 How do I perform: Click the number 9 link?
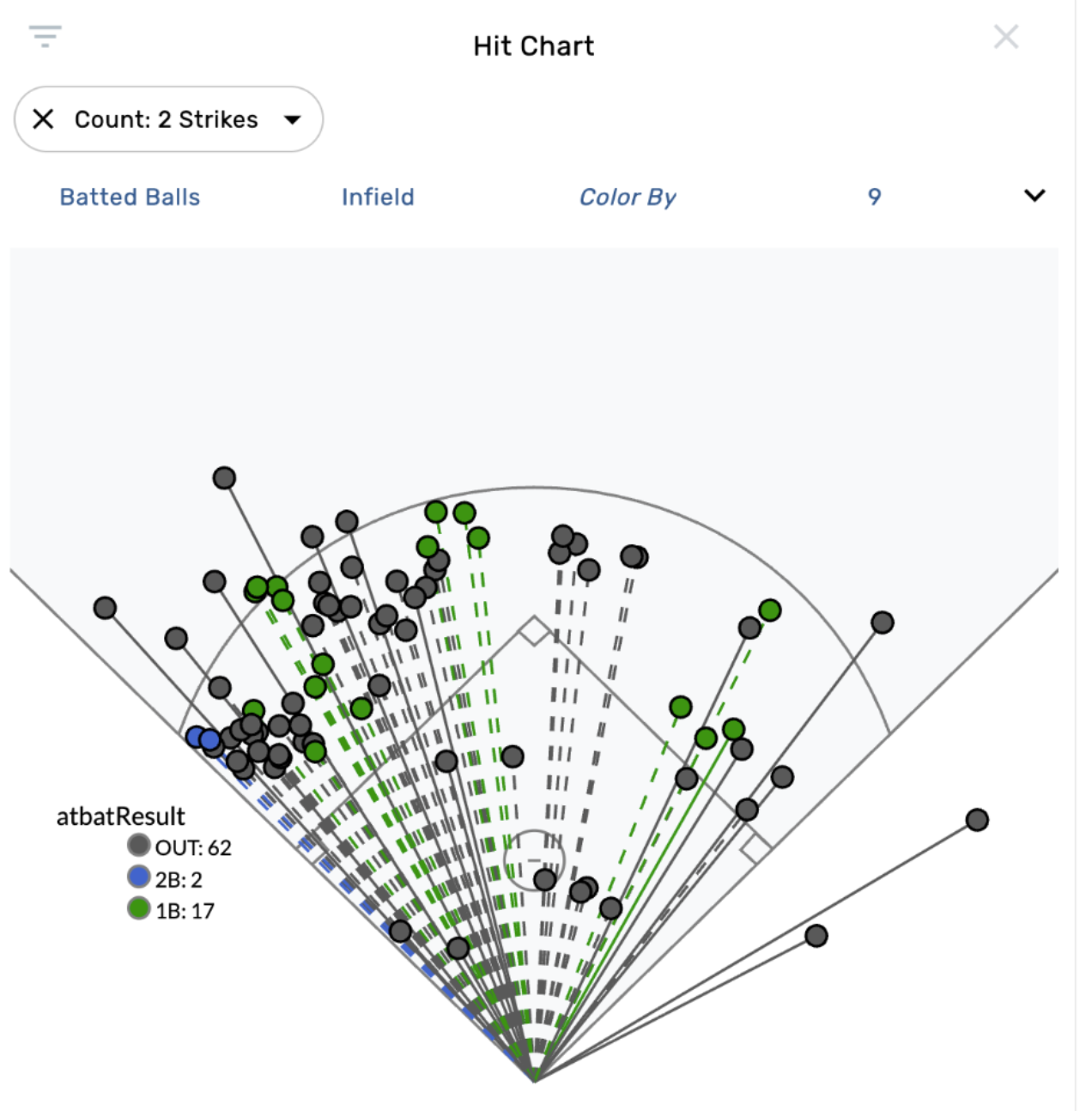(874, 197)
